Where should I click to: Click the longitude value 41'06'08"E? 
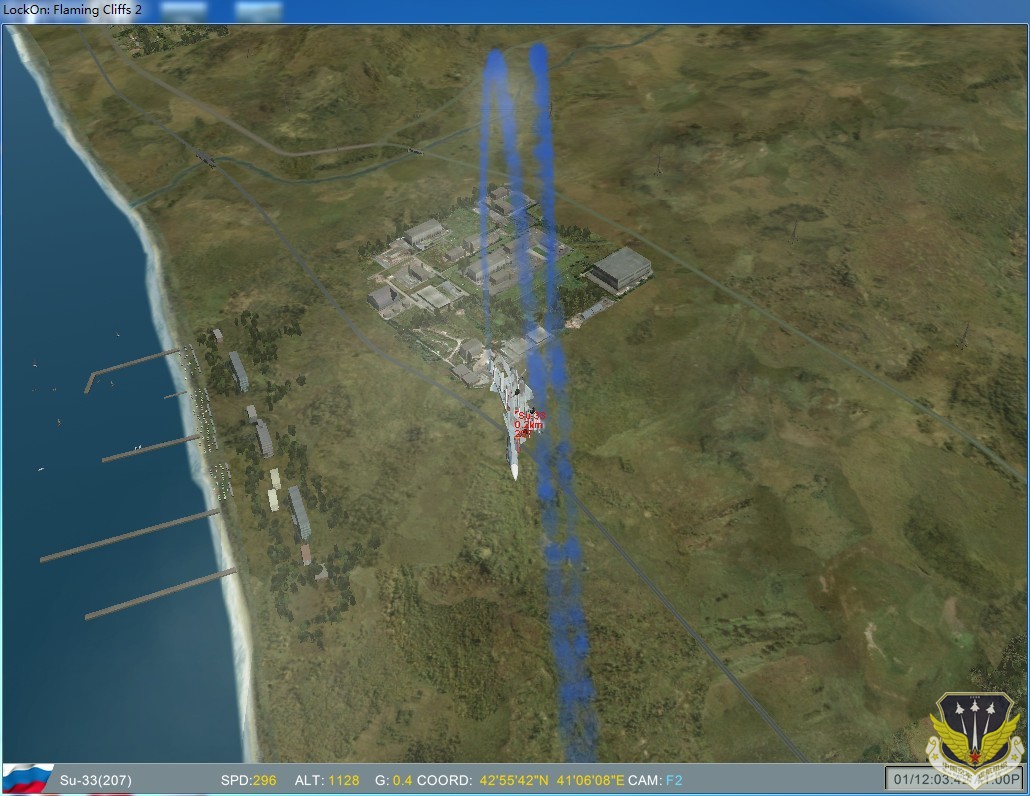(x=590, y=780)
